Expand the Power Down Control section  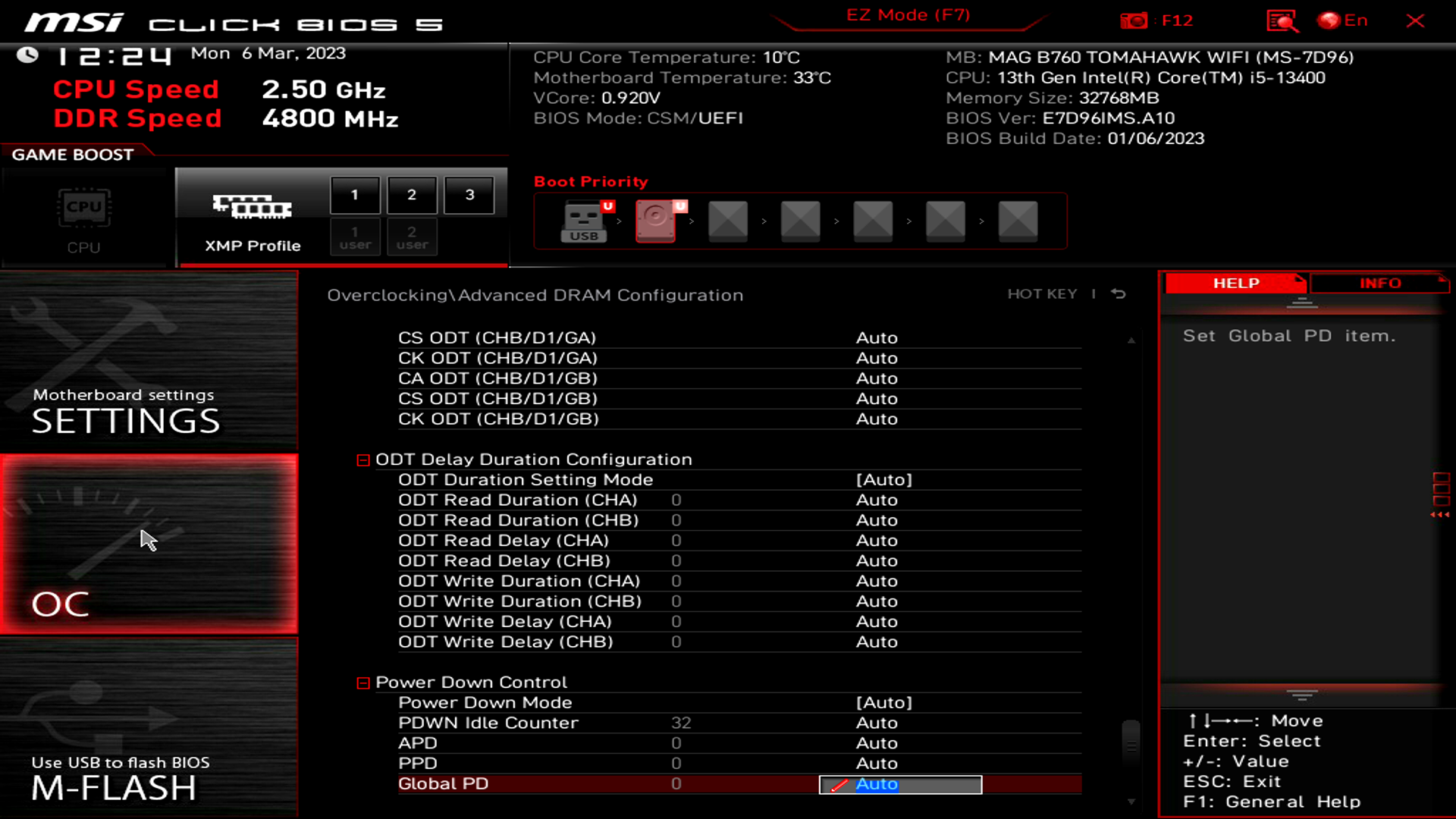tap(363, 682)
